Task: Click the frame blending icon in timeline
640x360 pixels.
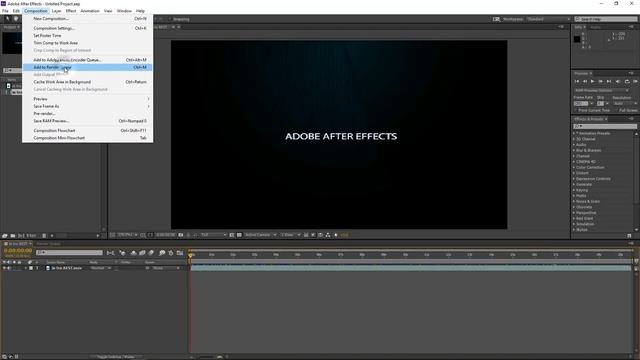Action: pos(142,253)
